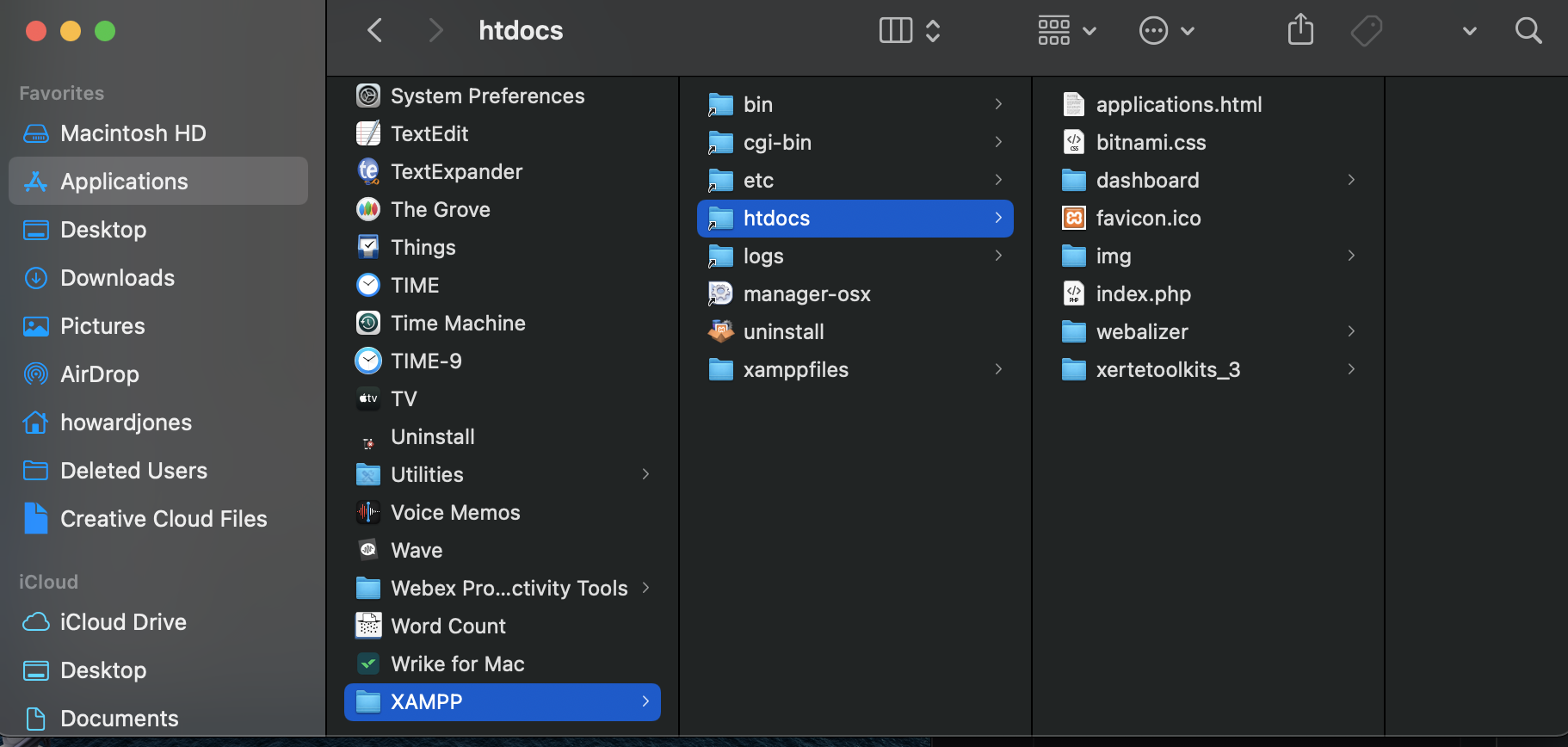Viewport: 1568px width, 747px height.
Task: Expand the dashboard folder chevron
Action: click(1351, 180)
